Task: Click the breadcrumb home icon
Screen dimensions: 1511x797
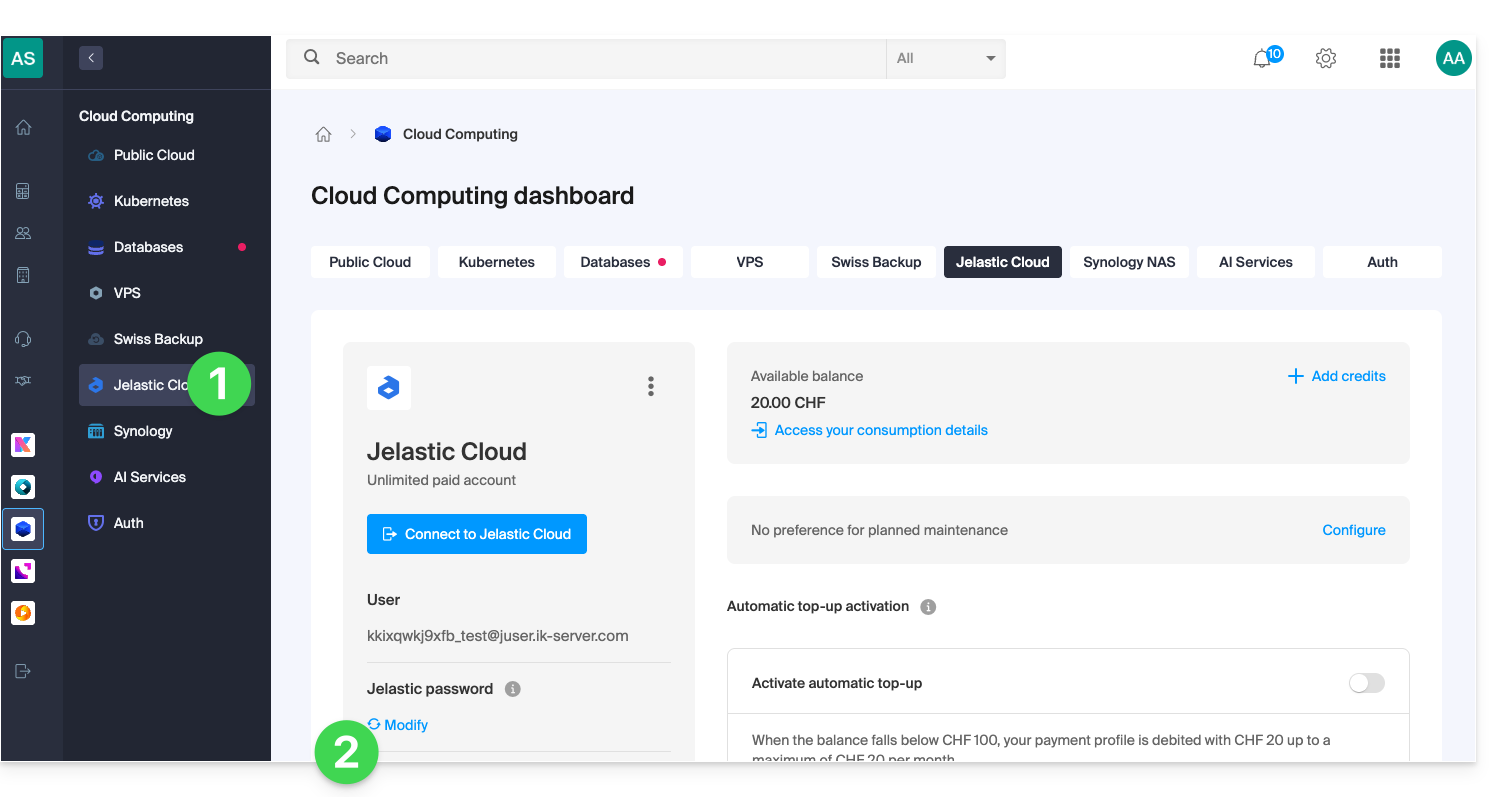Action: point(323,134)
